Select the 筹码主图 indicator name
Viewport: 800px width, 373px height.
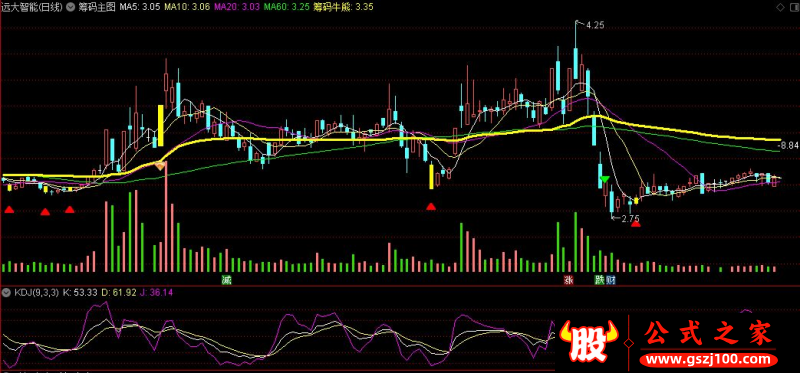[x=97, y=7]
